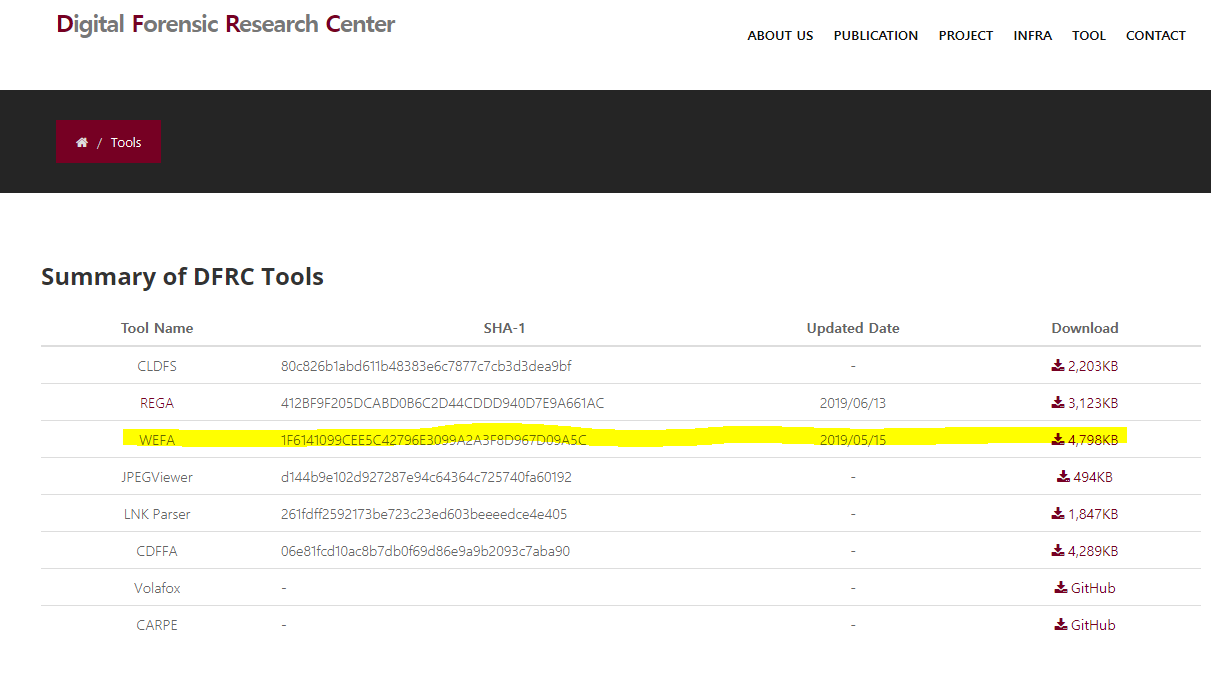Click the JPEGViewer download icon

(x=1064, y=477)
